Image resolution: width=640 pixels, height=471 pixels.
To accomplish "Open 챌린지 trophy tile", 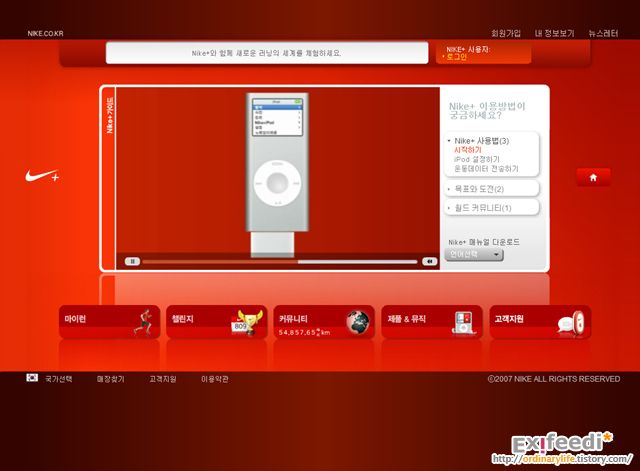I will pyautogui.click(x=217, y=322).
